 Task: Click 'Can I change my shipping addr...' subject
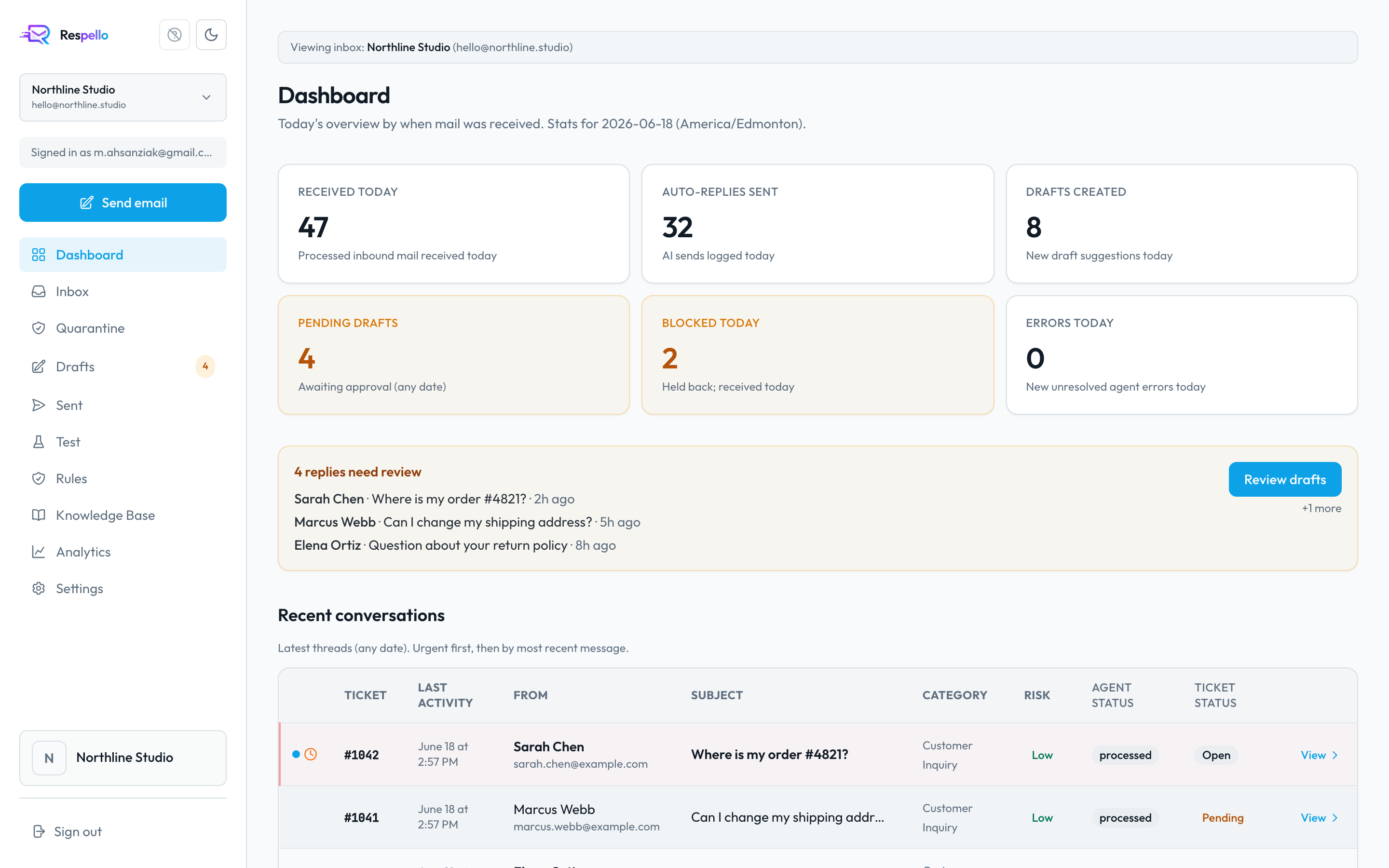(x=788, y=817)
